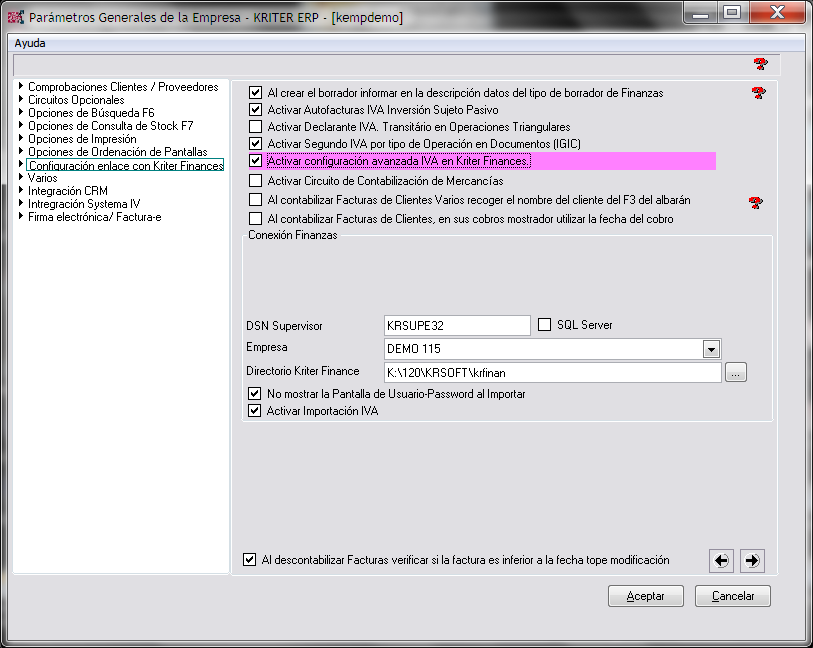Expand Integración CRM tree arrow

[x=21, y=190]
